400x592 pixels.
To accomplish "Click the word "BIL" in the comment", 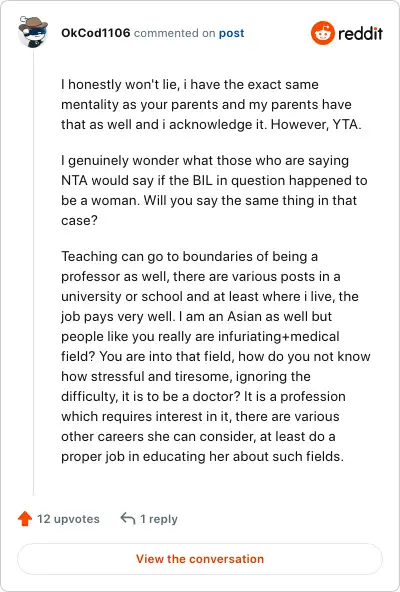I will 203,180.
